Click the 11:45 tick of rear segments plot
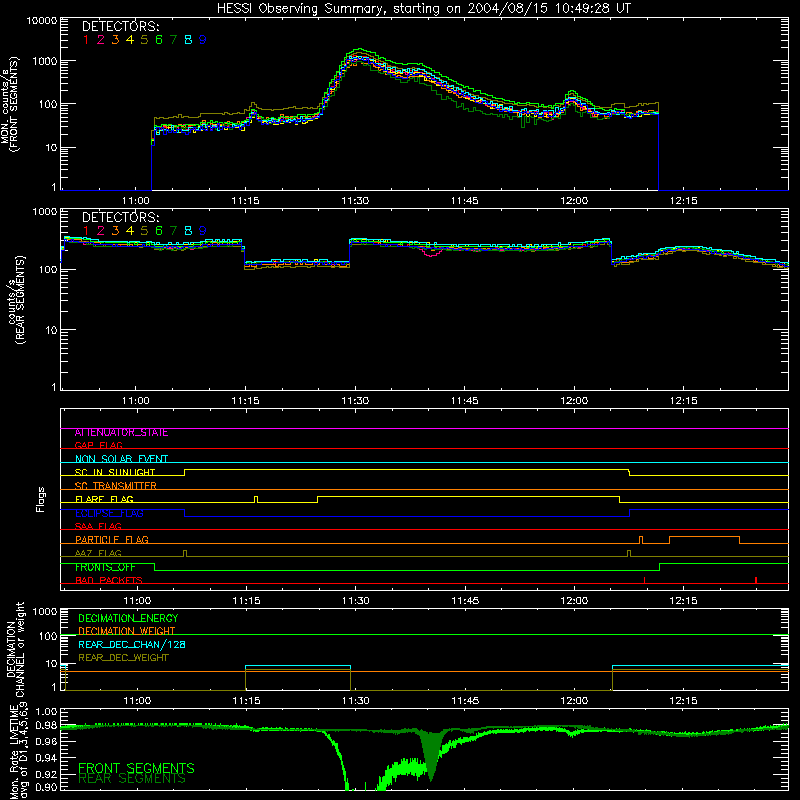 tap(465, 401)
